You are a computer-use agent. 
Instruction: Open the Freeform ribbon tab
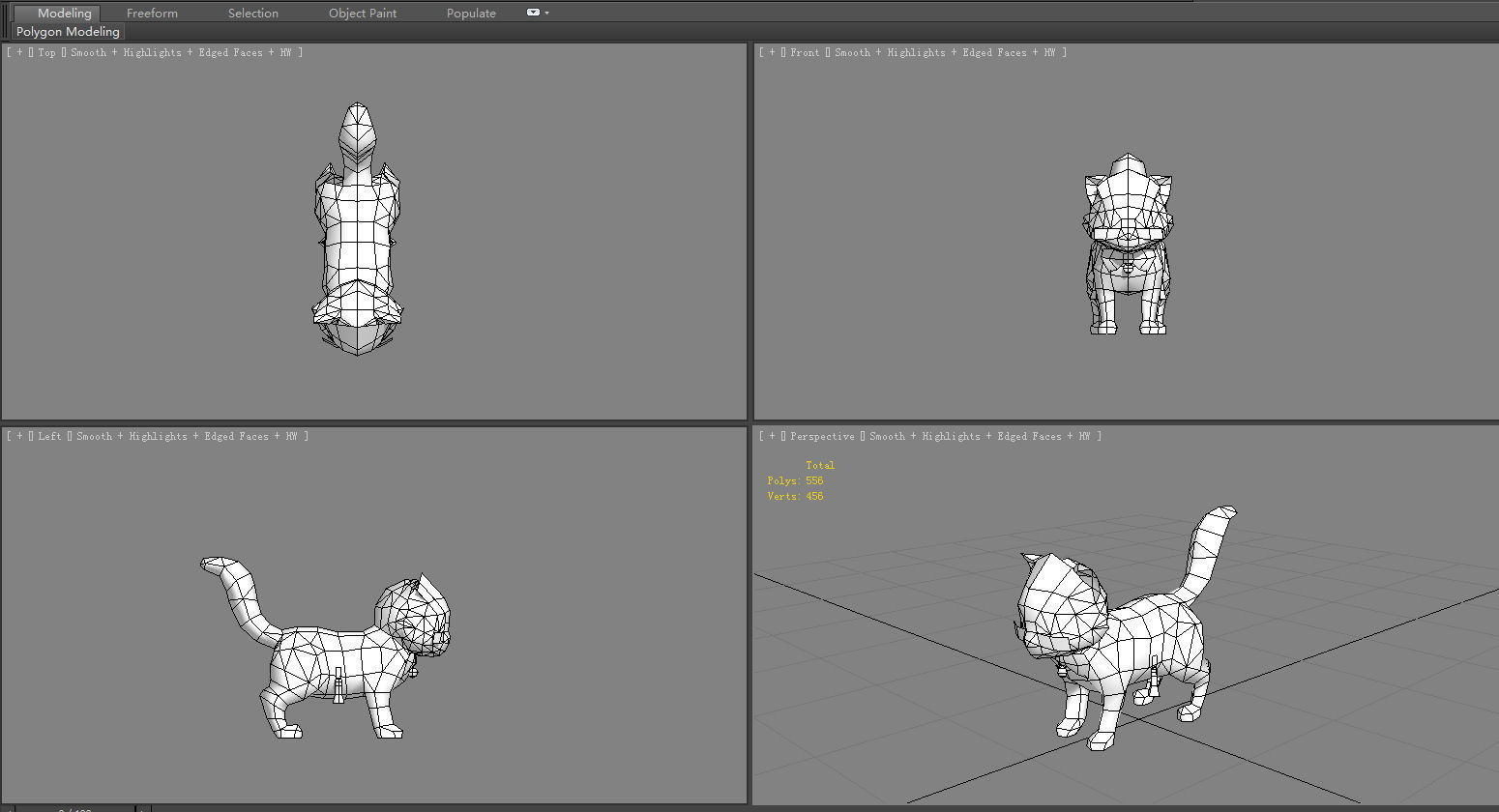tap(152, 13)
